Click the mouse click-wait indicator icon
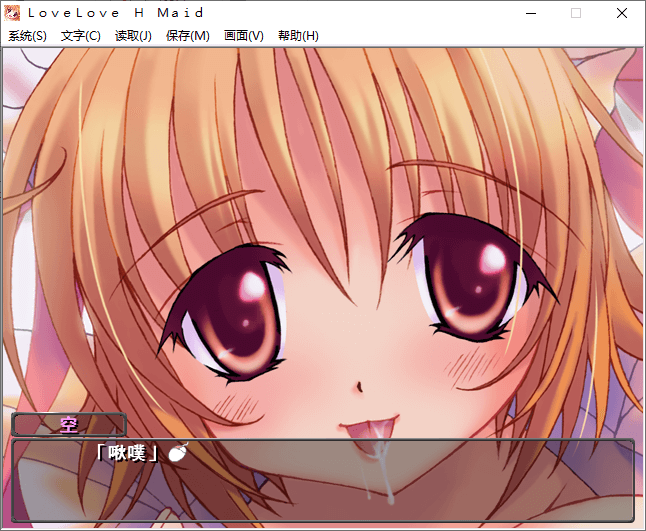The width and height of the screenshot is (646, 531). click(178, 453)
